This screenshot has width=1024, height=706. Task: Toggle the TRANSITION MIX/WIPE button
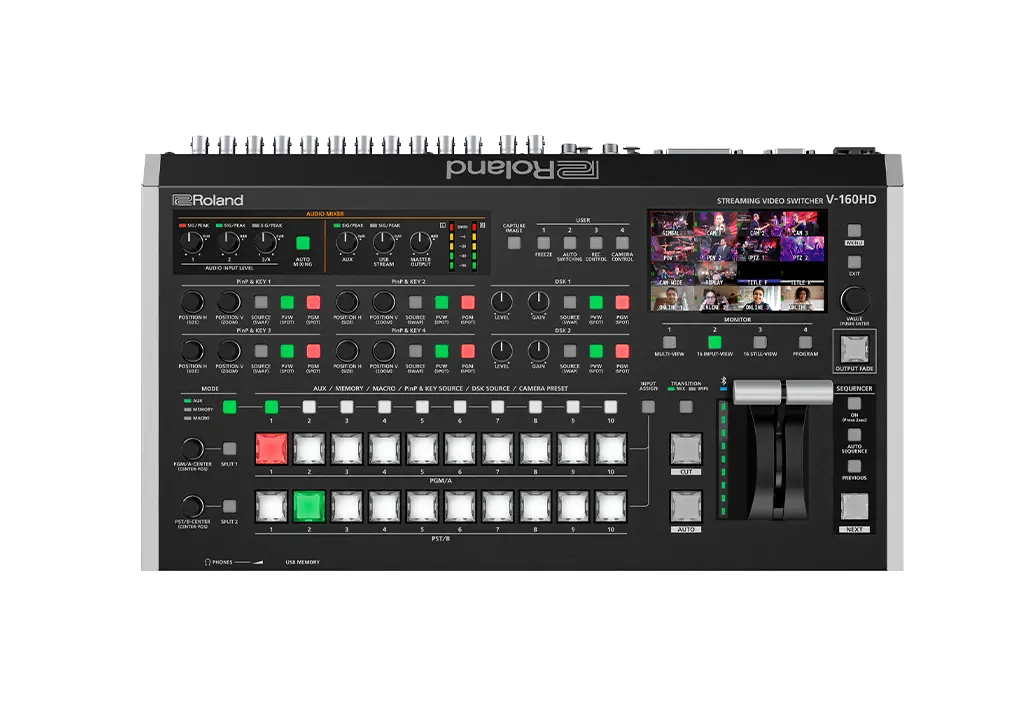point(686,407)
